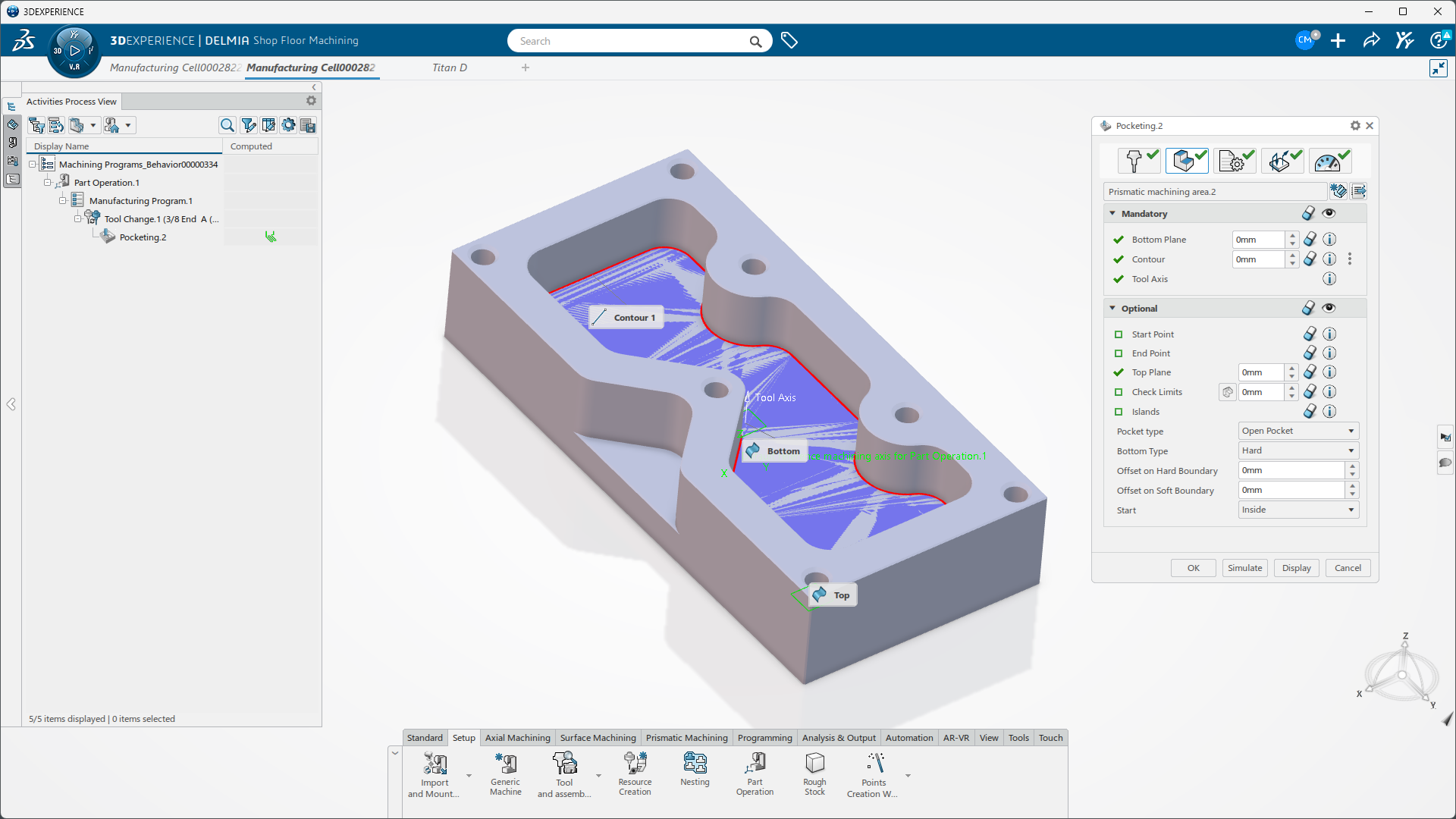Click the Display button
This screenshot has height=819, width=1456.
[1296, 568]
